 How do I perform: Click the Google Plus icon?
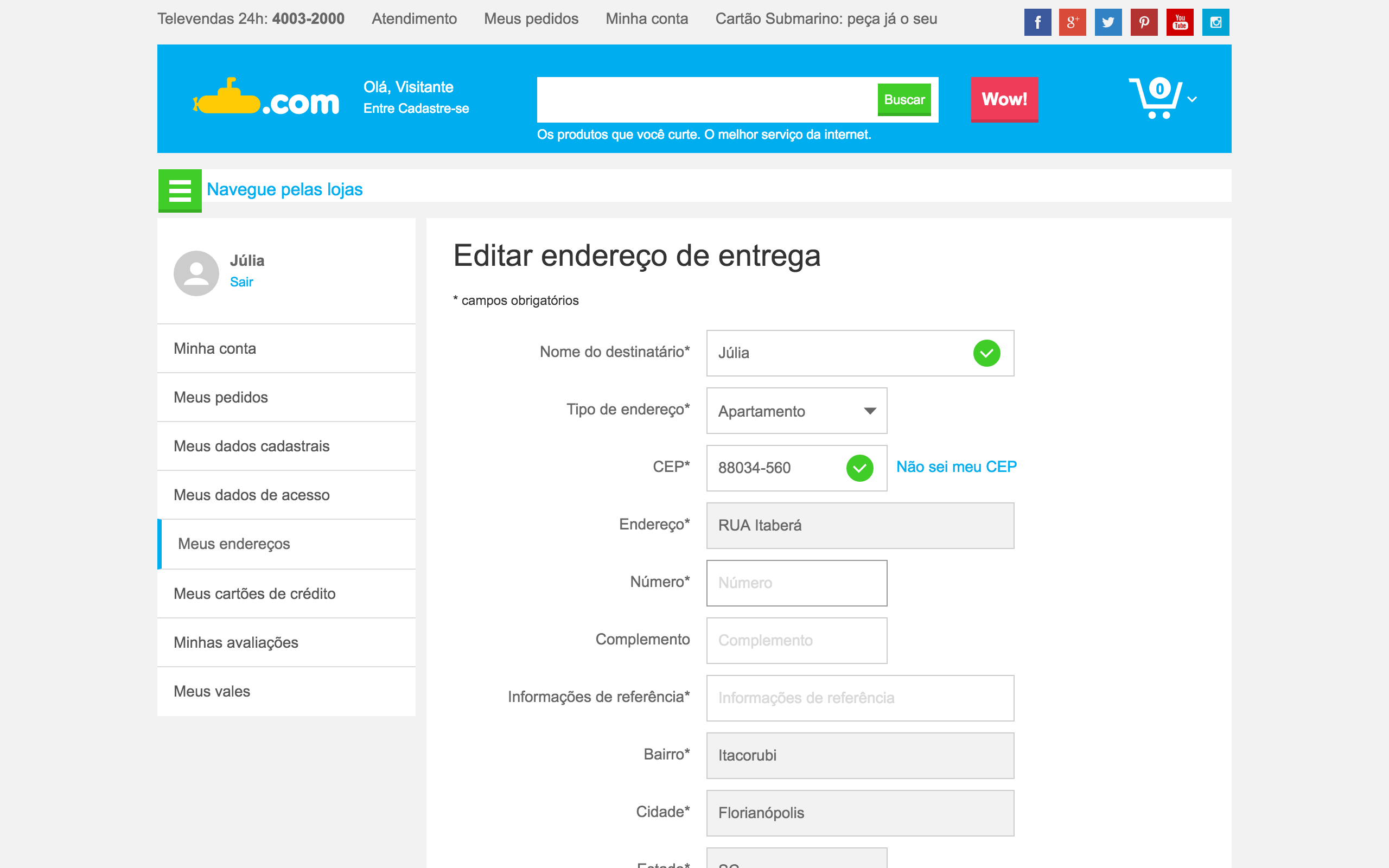coord(1072,22)
